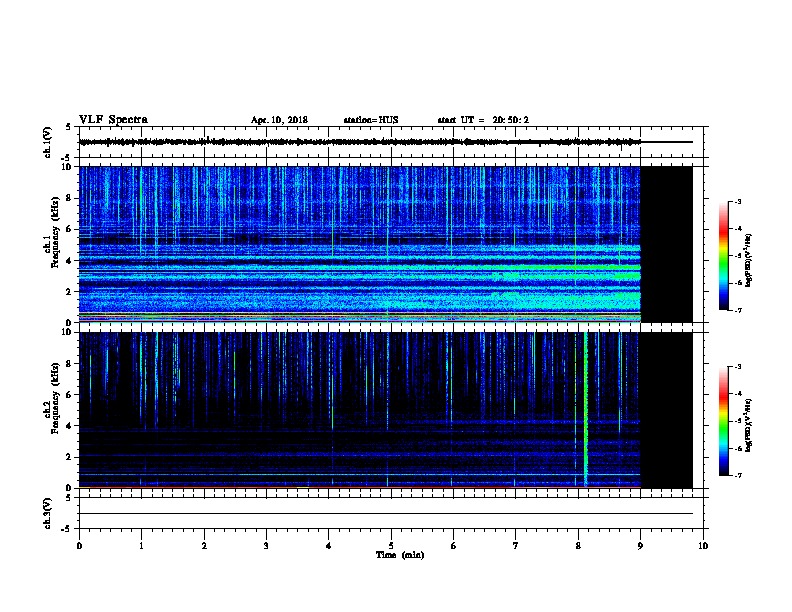
Task: Click the "-5" tick on ch.1(V) axis
Action: click(x=67, y=158)
